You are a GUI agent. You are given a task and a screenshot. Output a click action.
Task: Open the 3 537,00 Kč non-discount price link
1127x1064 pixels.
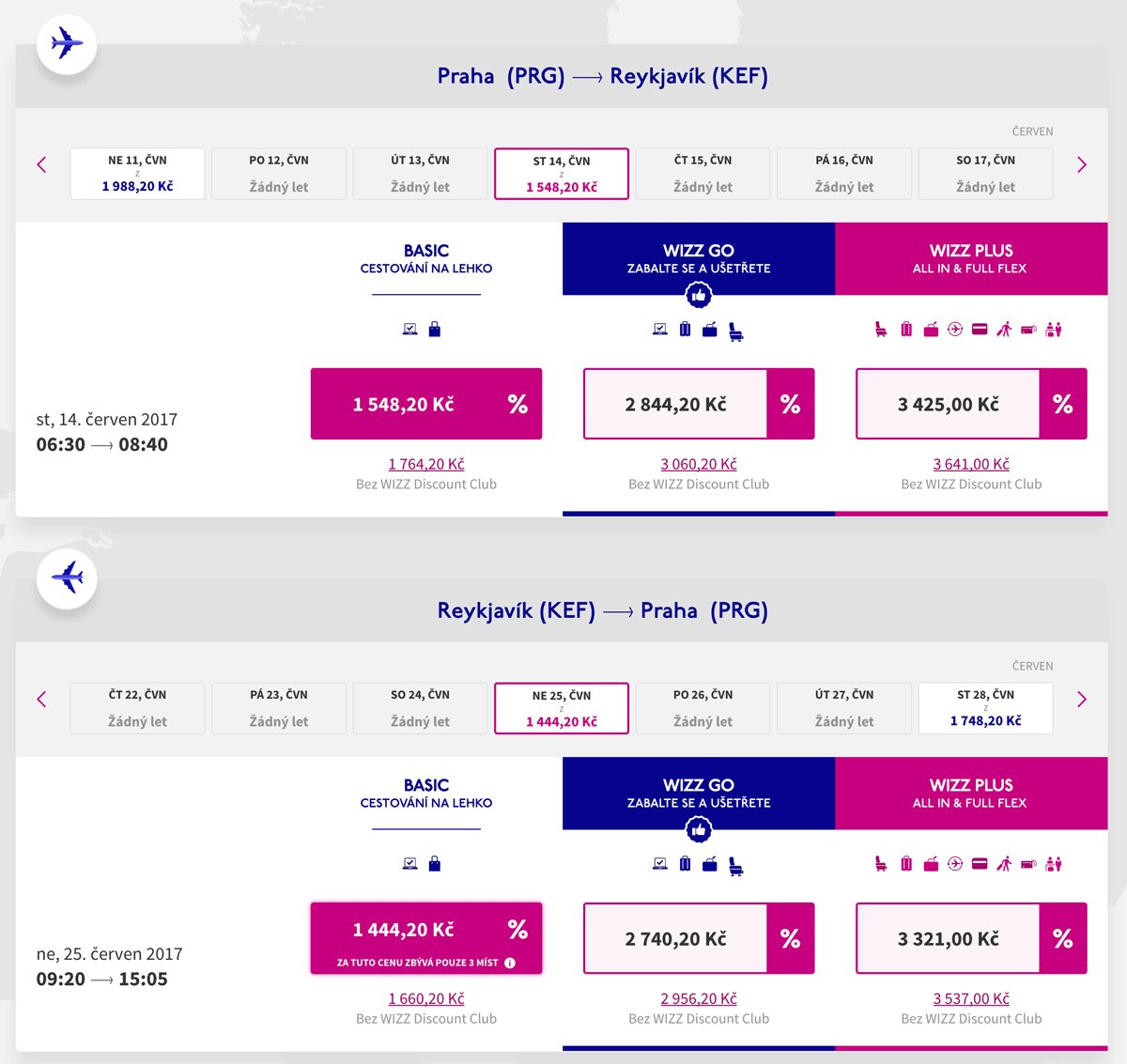point(971,998)
